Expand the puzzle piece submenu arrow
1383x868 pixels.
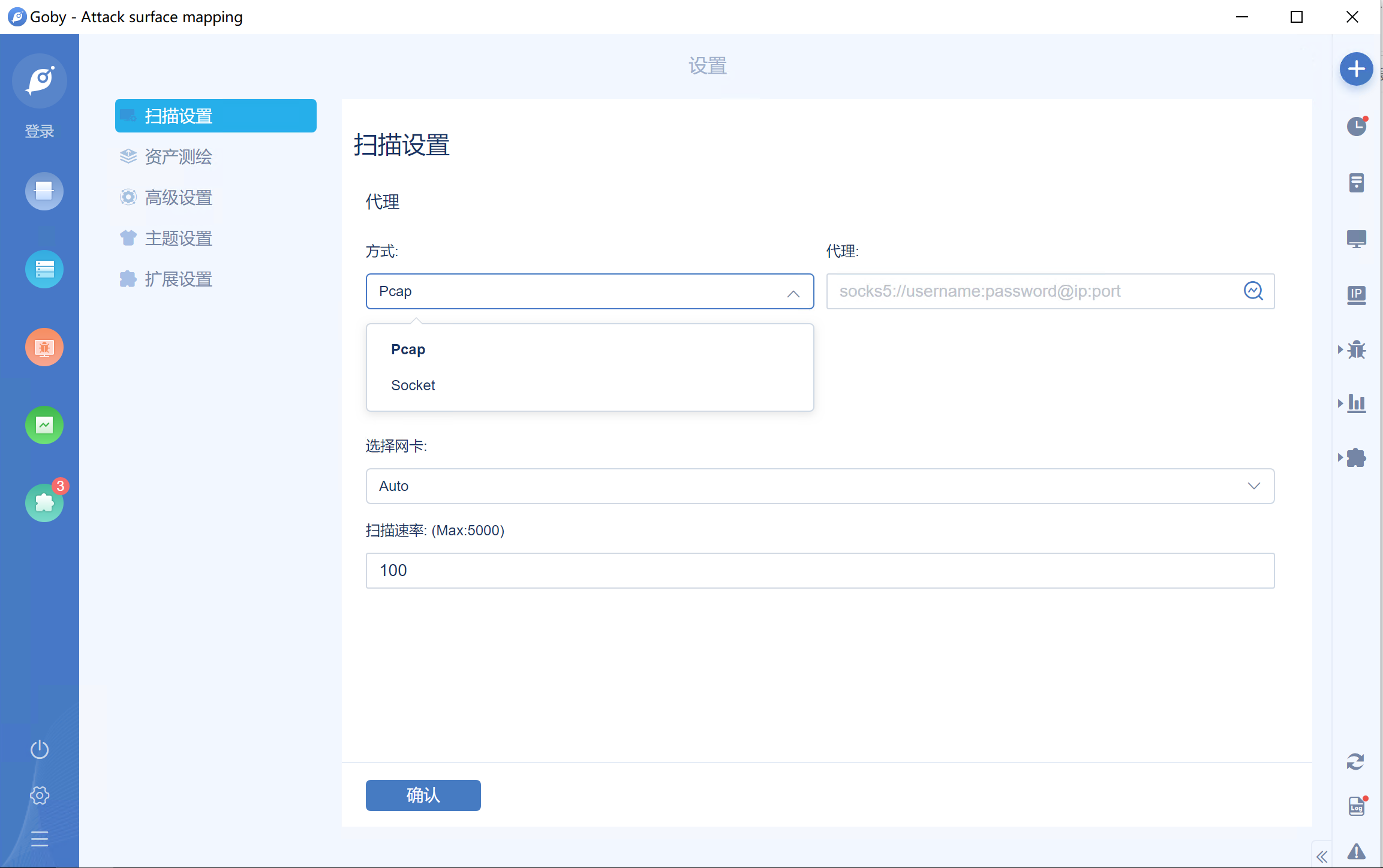(x=1340, y=457)
